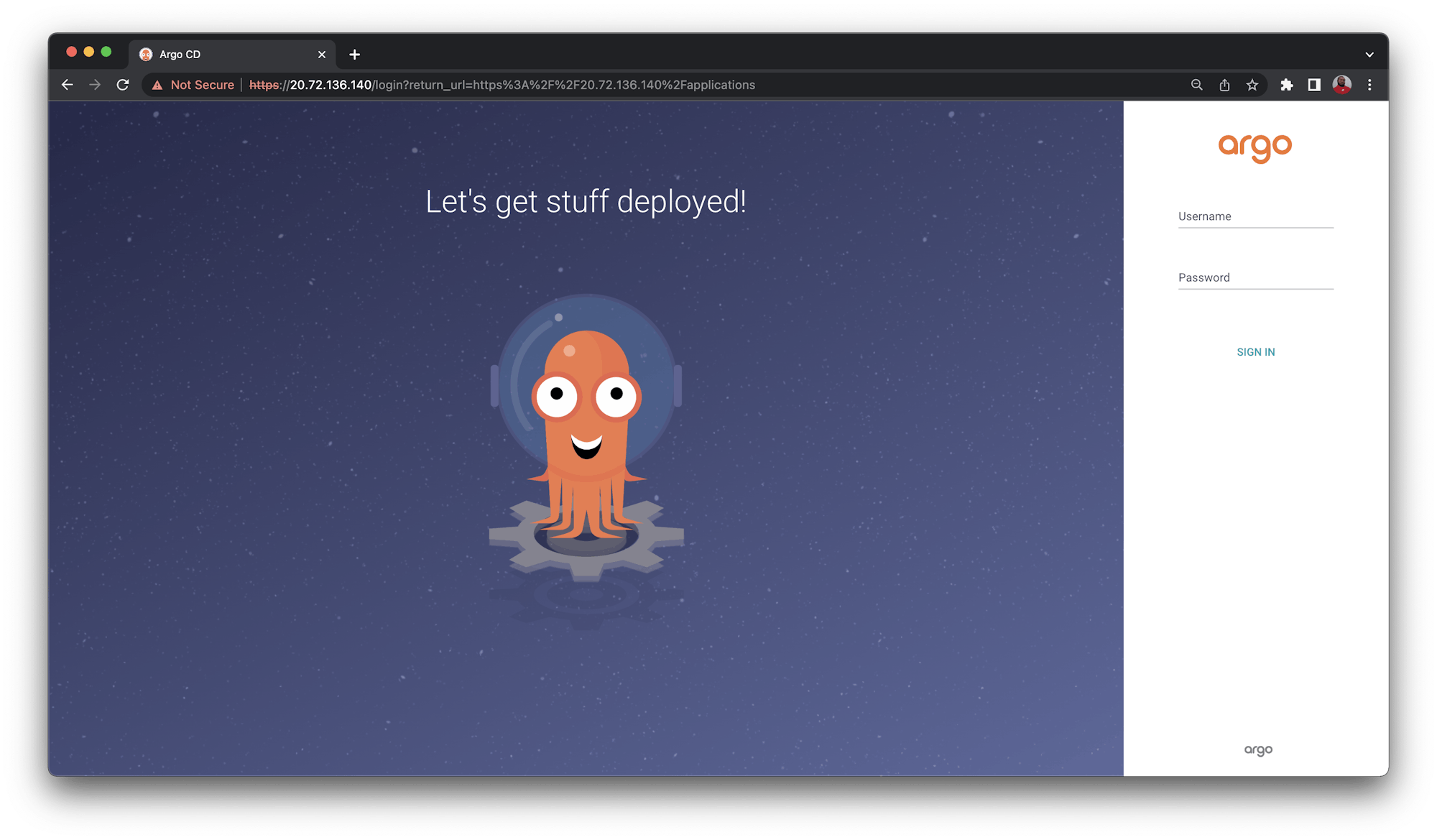Bookmark this page with star icon
This screenshot has height=840, width=1437.
click(x=1252, y=85)
